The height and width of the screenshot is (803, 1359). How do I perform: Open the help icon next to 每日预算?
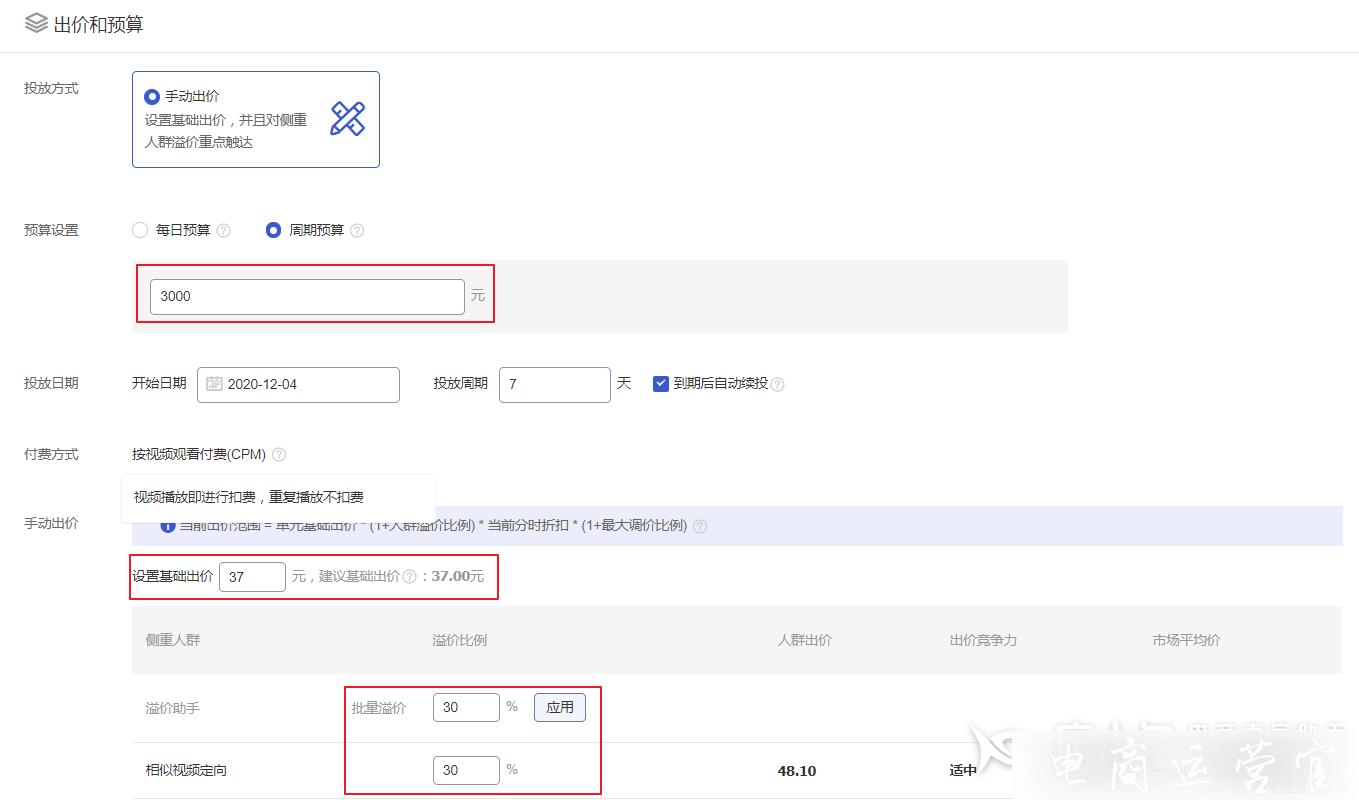pyautogui.click(x=224, y=231)
